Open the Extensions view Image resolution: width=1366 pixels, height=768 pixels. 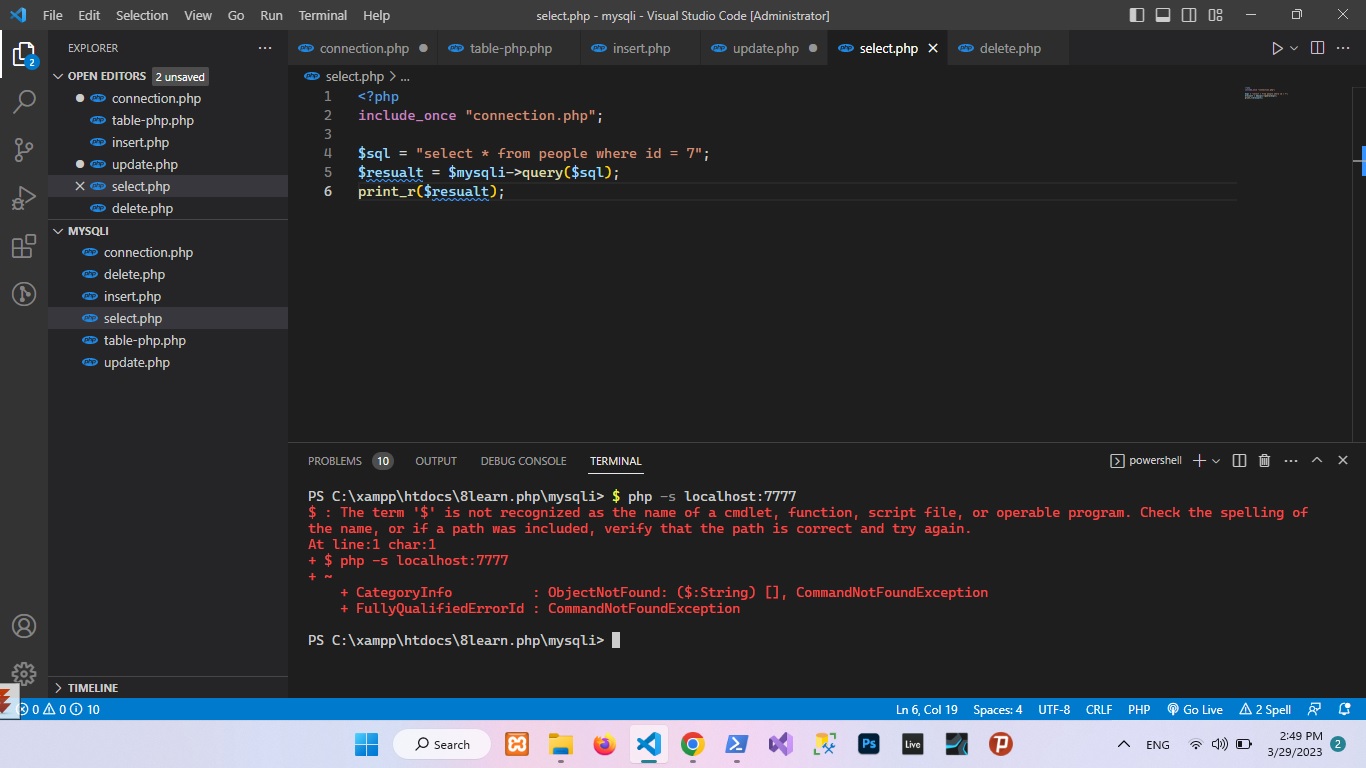pos(24,247)
